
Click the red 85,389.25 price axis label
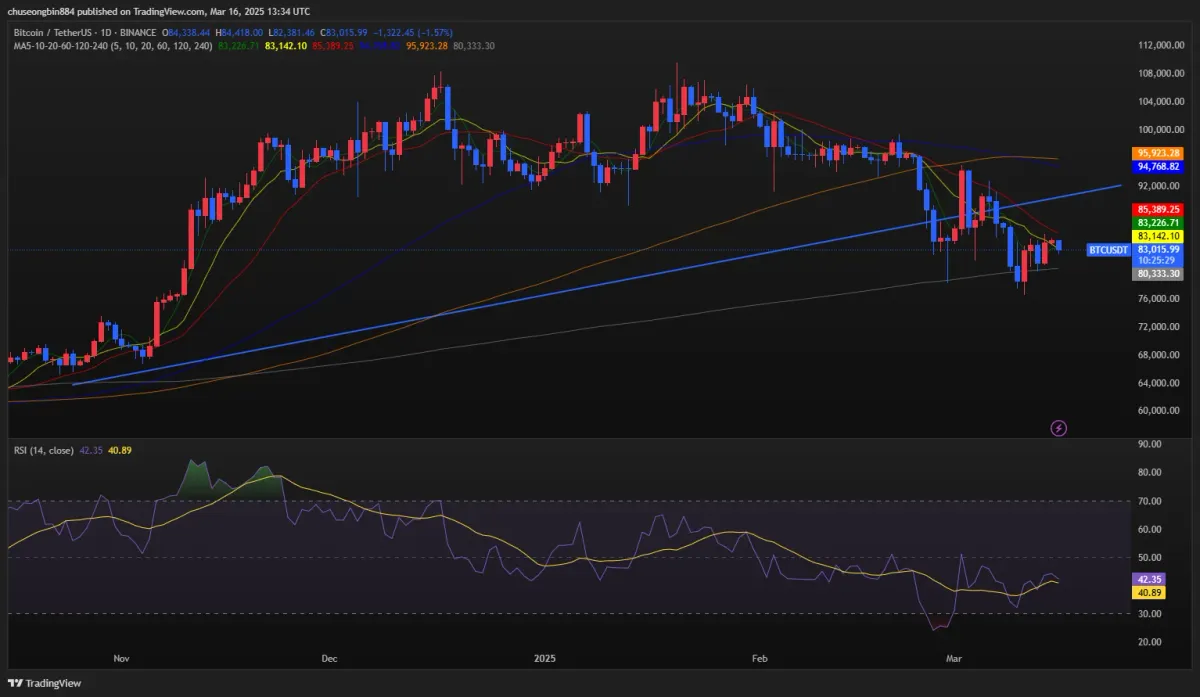[1157, 209]
